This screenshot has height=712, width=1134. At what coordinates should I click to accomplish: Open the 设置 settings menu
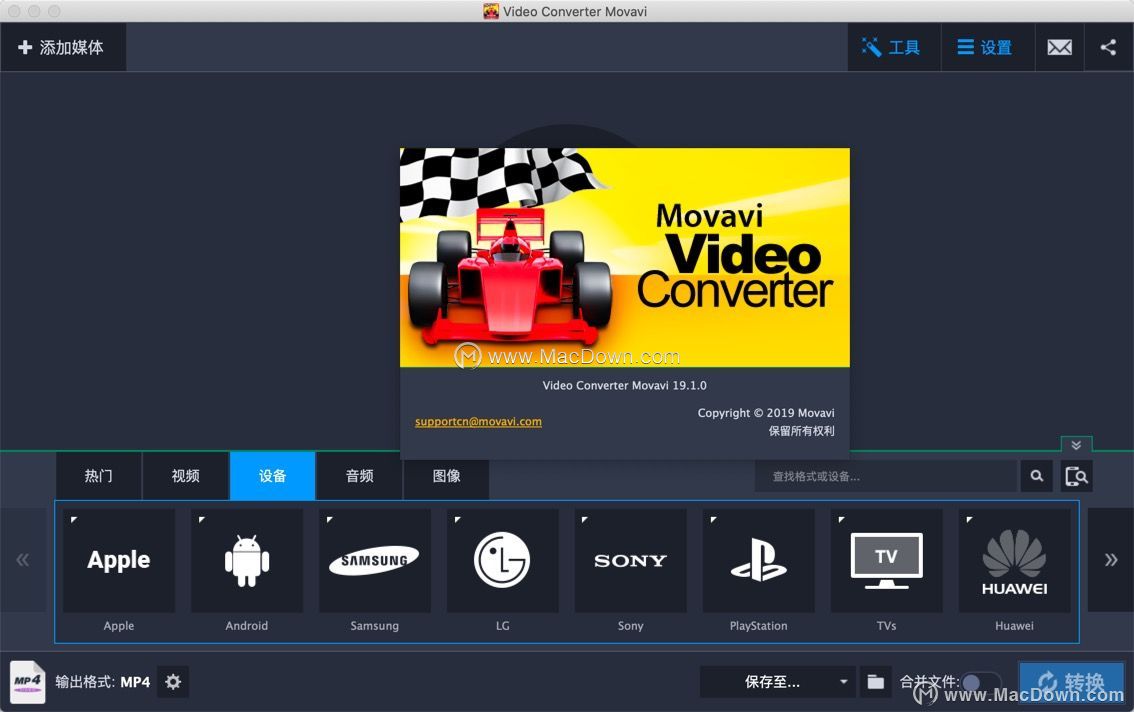coord(987,47)
